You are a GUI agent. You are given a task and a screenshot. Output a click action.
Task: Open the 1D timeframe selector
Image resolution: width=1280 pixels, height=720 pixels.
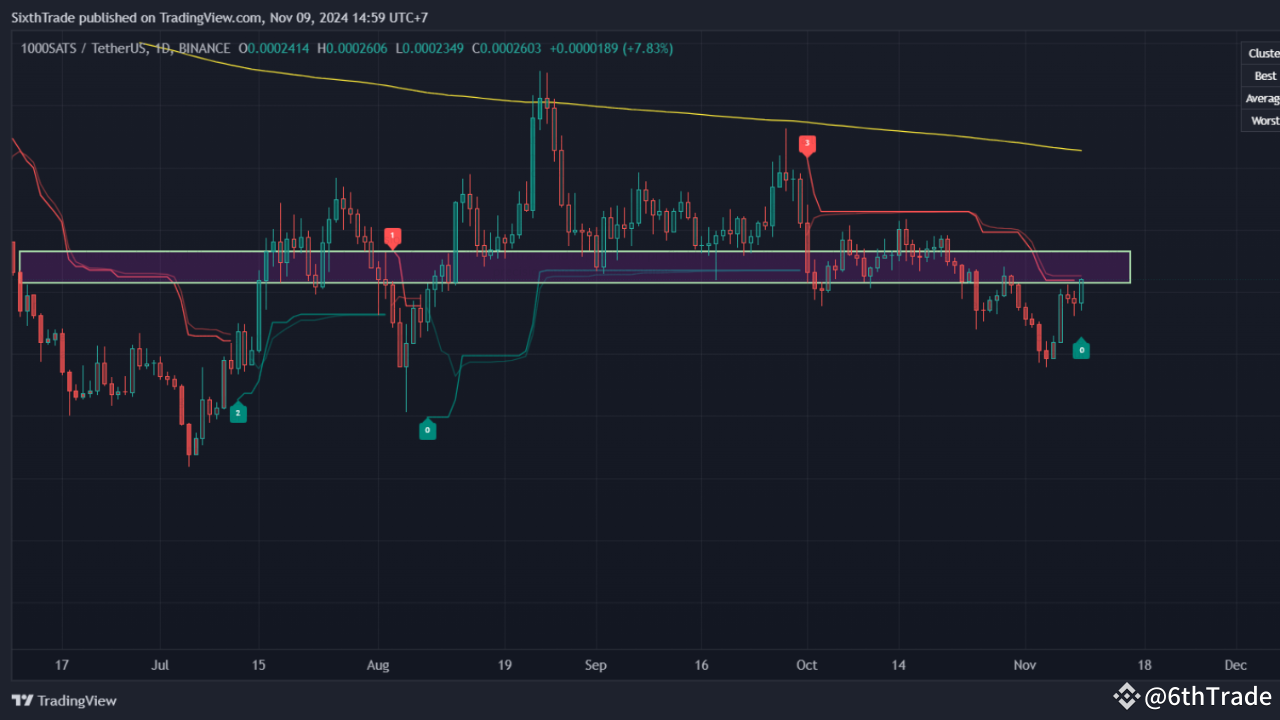(161, 47)
